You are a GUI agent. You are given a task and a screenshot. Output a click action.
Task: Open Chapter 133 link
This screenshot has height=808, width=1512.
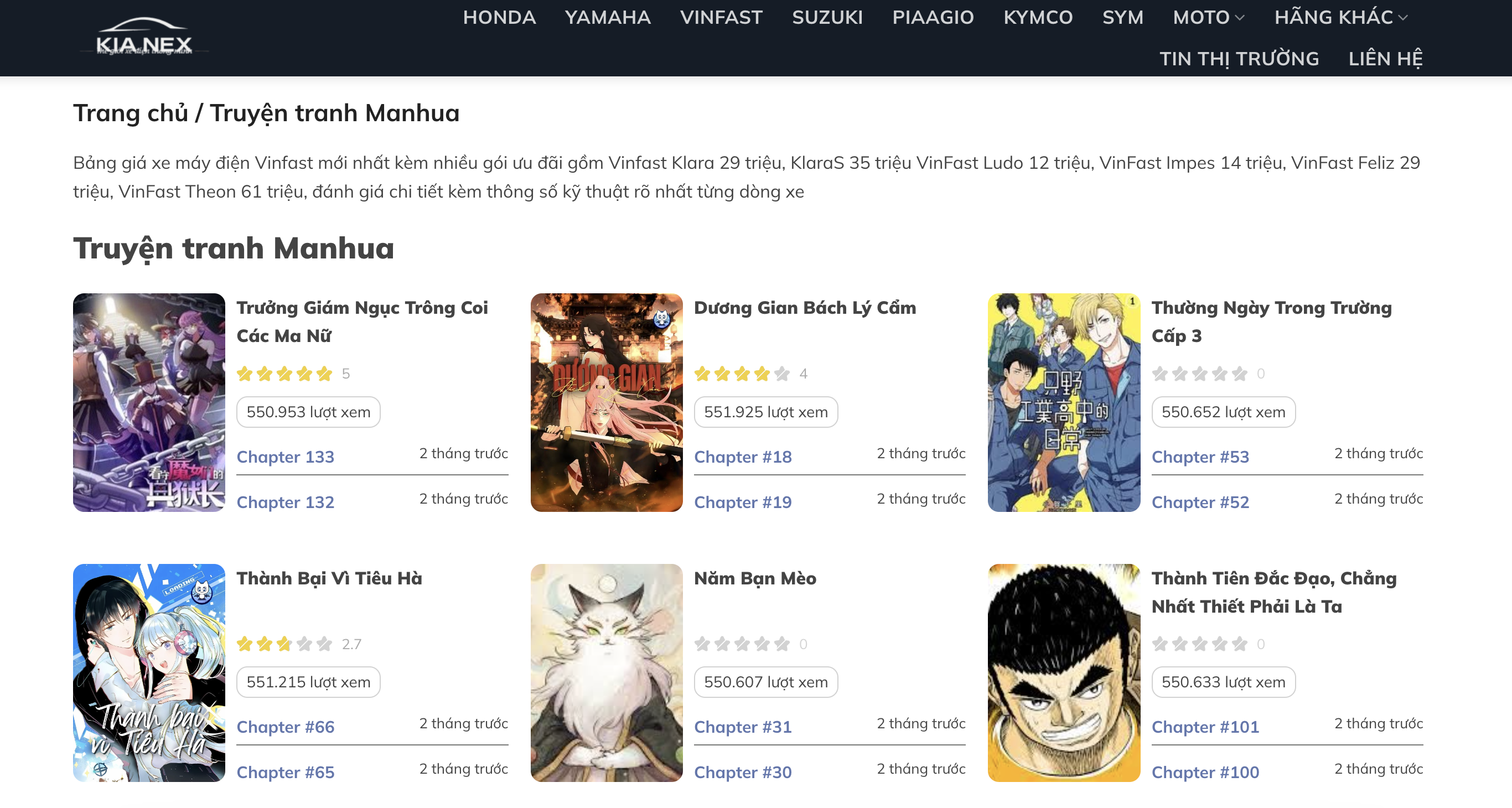click(x=285, y=457)
